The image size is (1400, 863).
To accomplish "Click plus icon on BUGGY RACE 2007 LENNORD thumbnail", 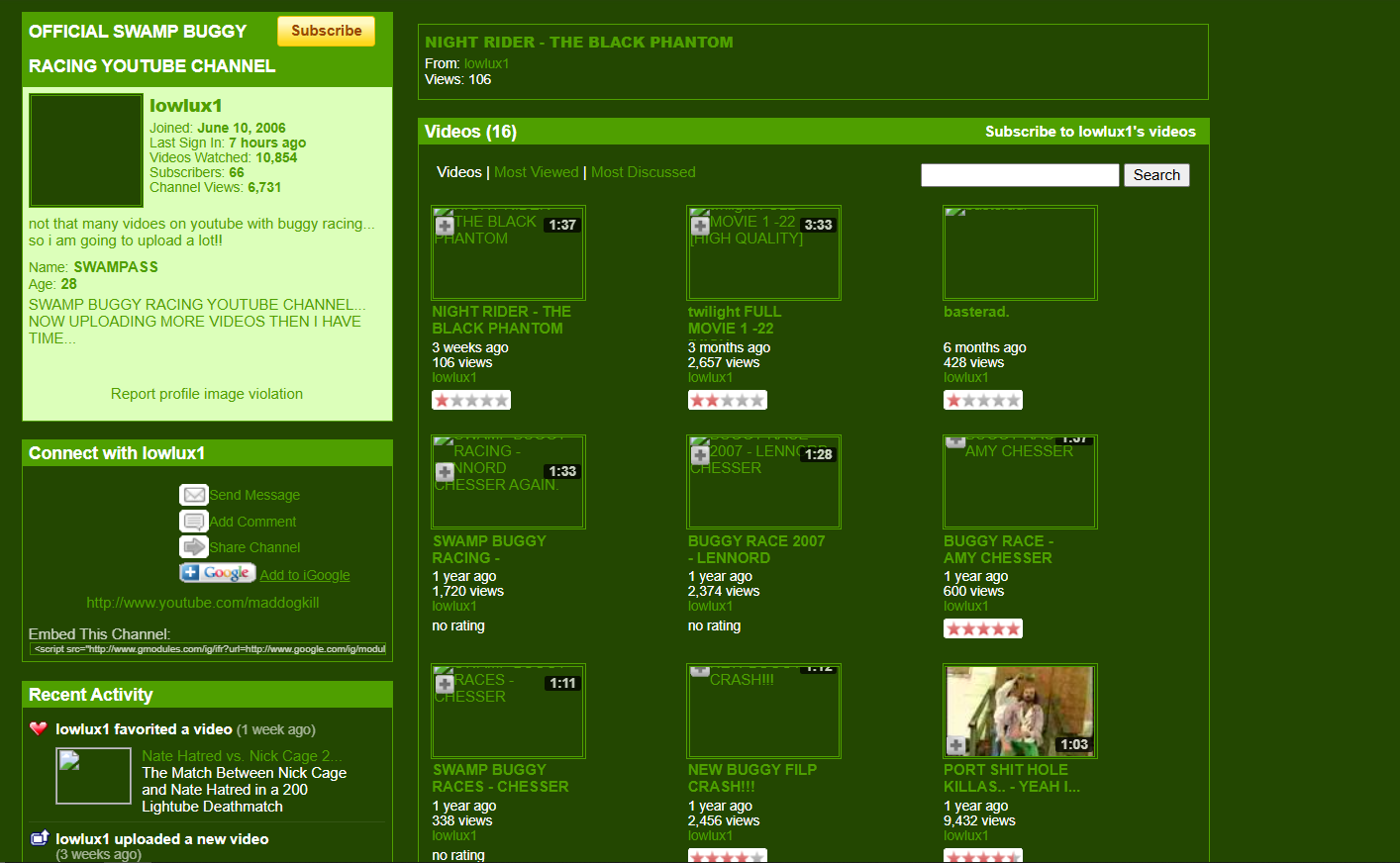I will [x=700, y=455].
